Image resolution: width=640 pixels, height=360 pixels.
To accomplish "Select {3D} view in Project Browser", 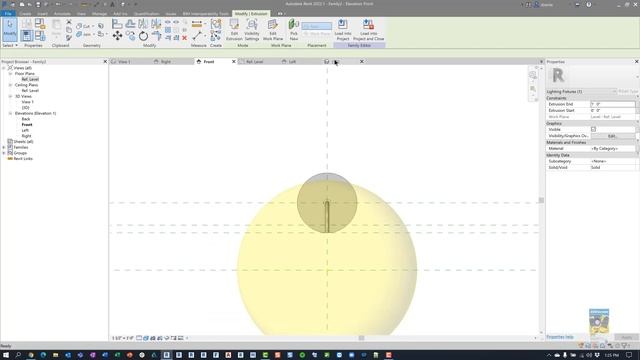I will click(25, 108).
